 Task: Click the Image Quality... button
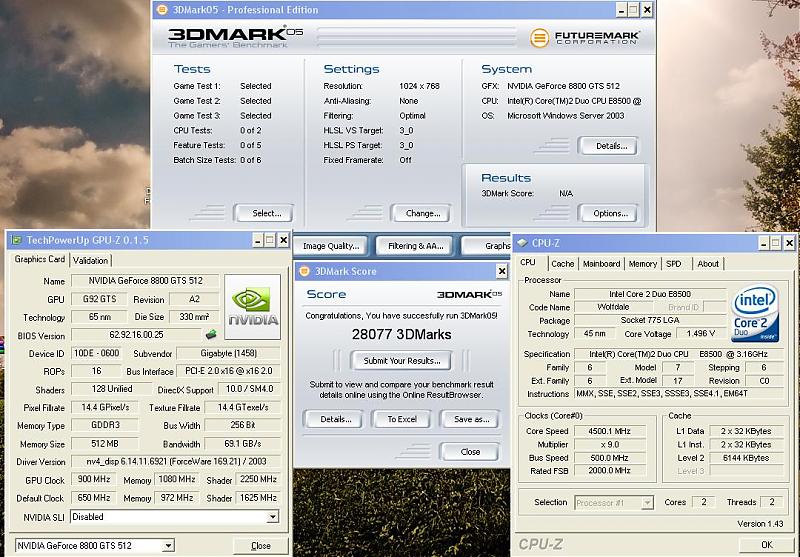click(331, 246)
